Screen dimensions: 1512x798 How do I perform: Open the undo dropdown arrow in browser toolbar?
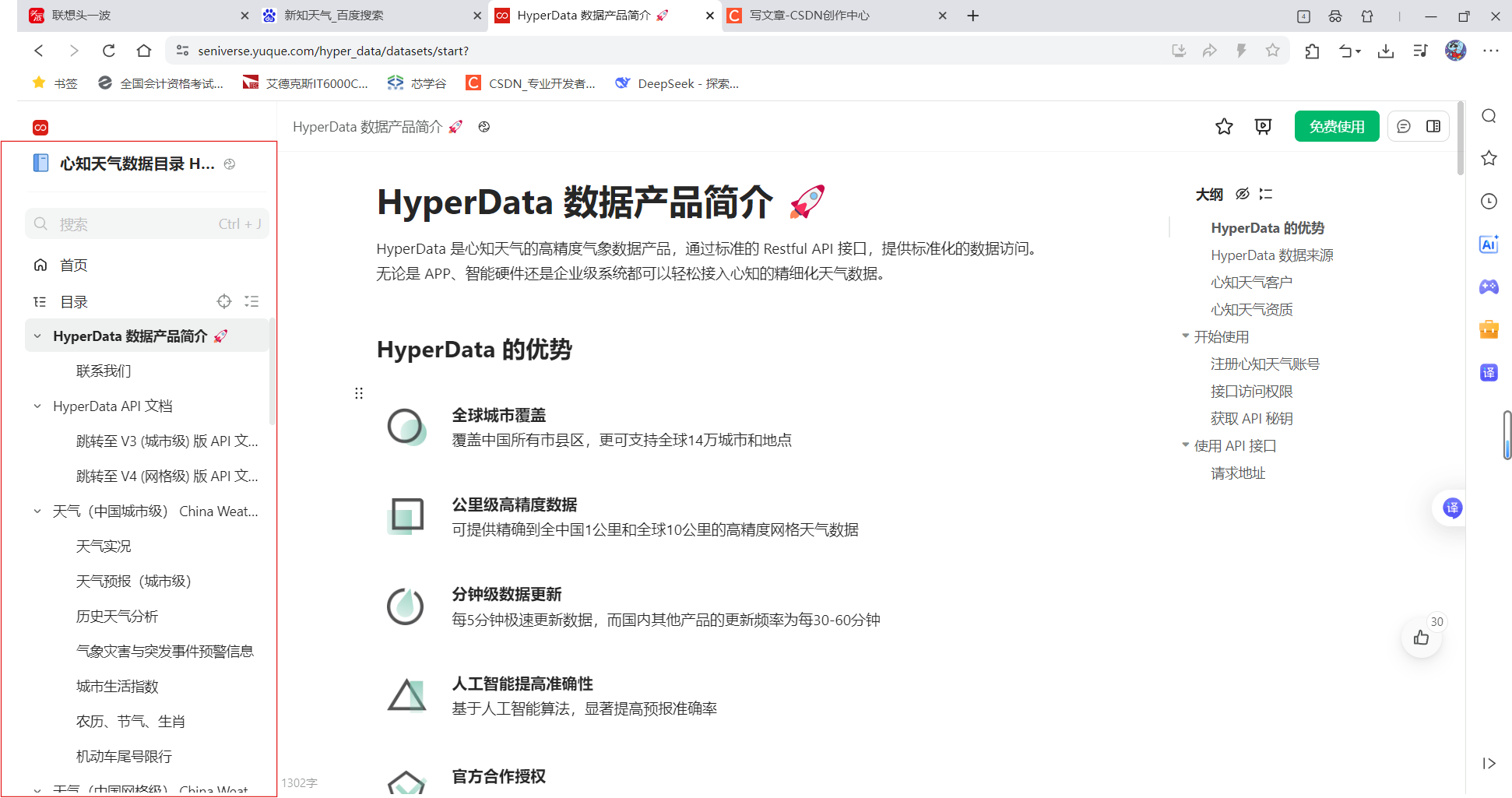[1359, 51]
